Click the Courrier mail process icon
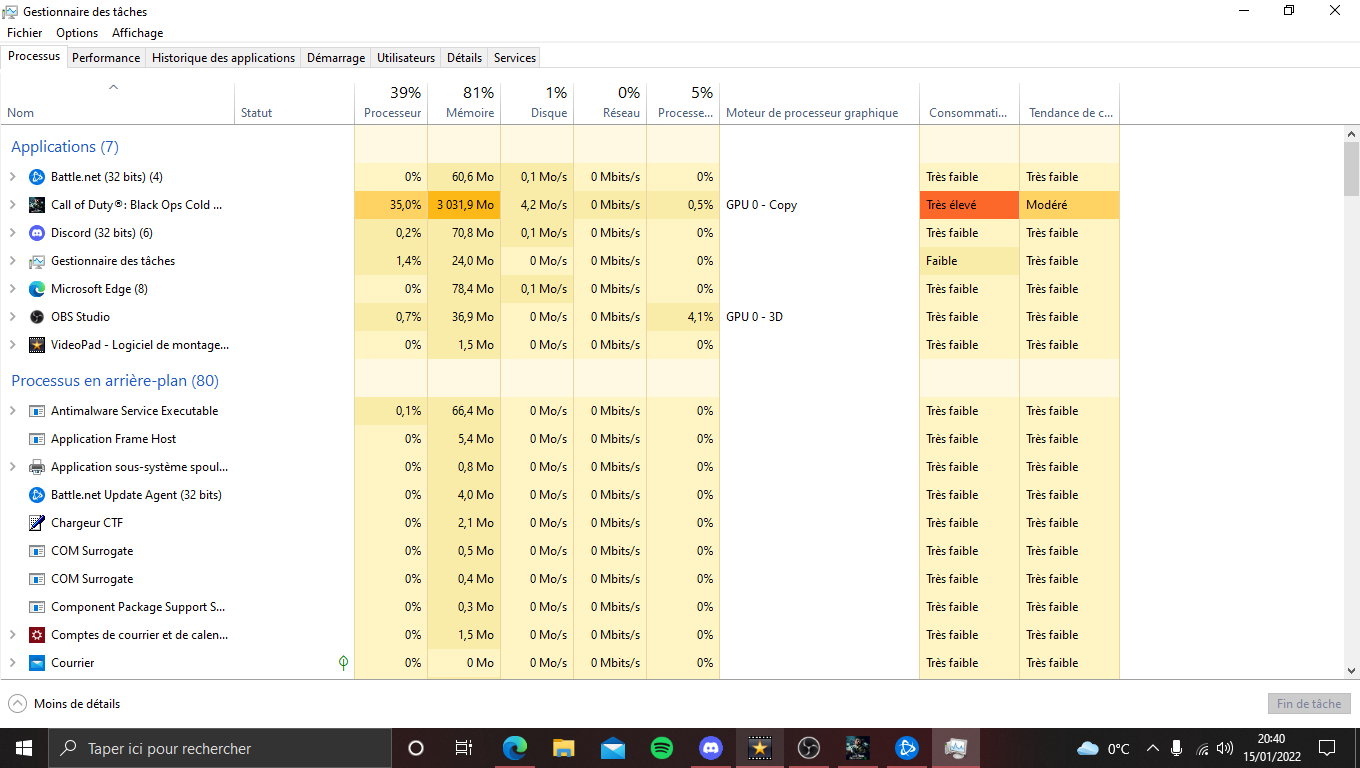This screenshot has height=768, width=1360. [37, 663]
